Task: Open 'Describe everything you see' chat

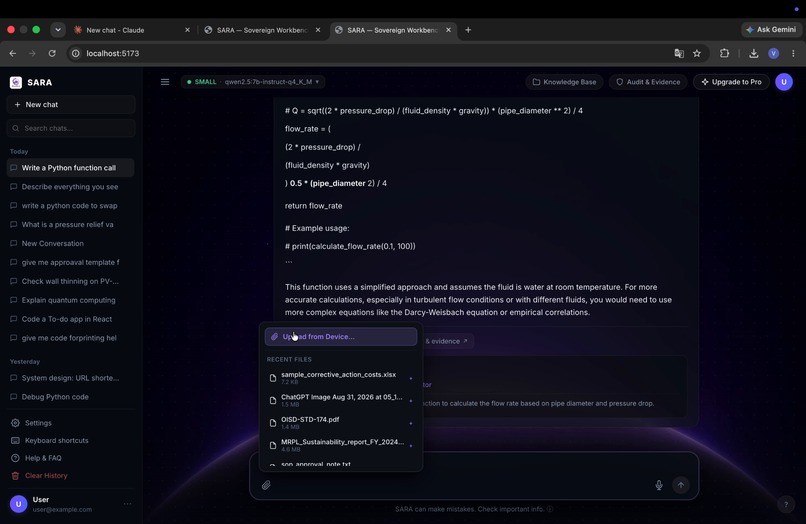Action: click(71, 187)
